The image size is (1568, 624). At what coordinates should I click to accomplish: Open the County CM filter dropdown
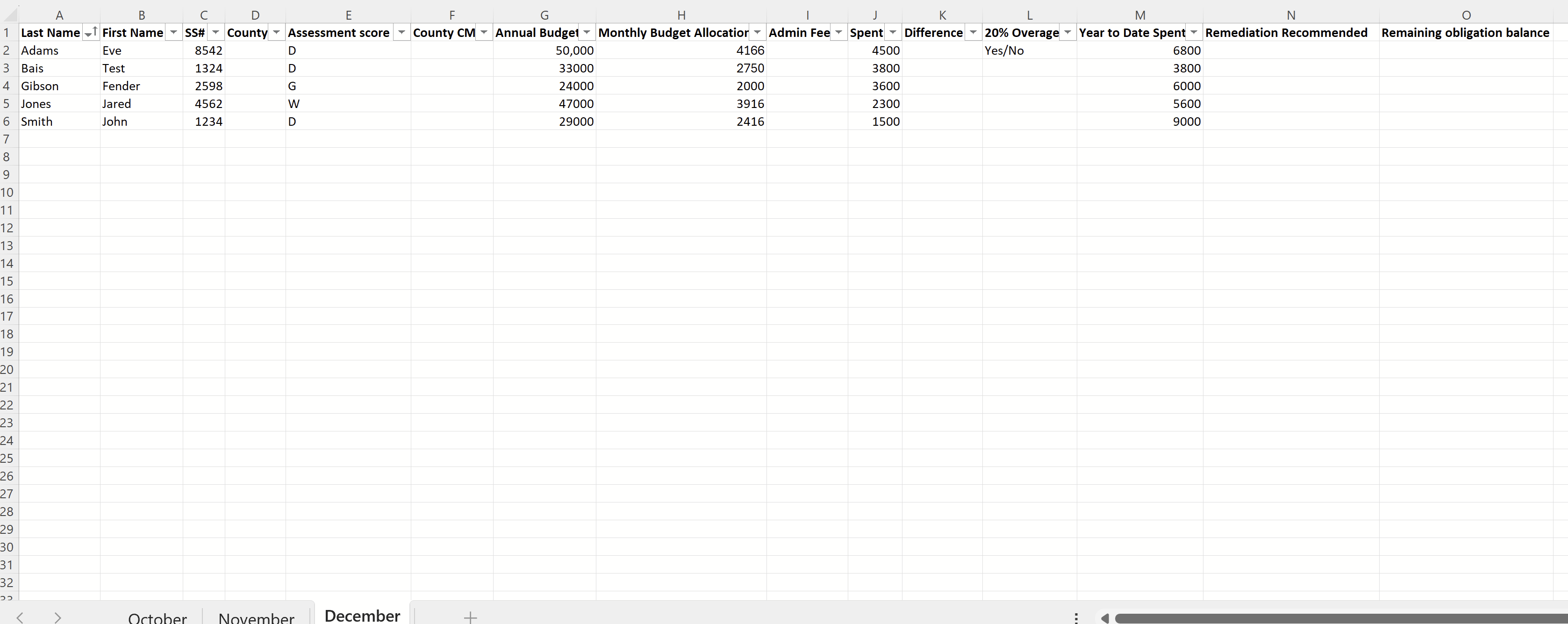tap(484, 33)
